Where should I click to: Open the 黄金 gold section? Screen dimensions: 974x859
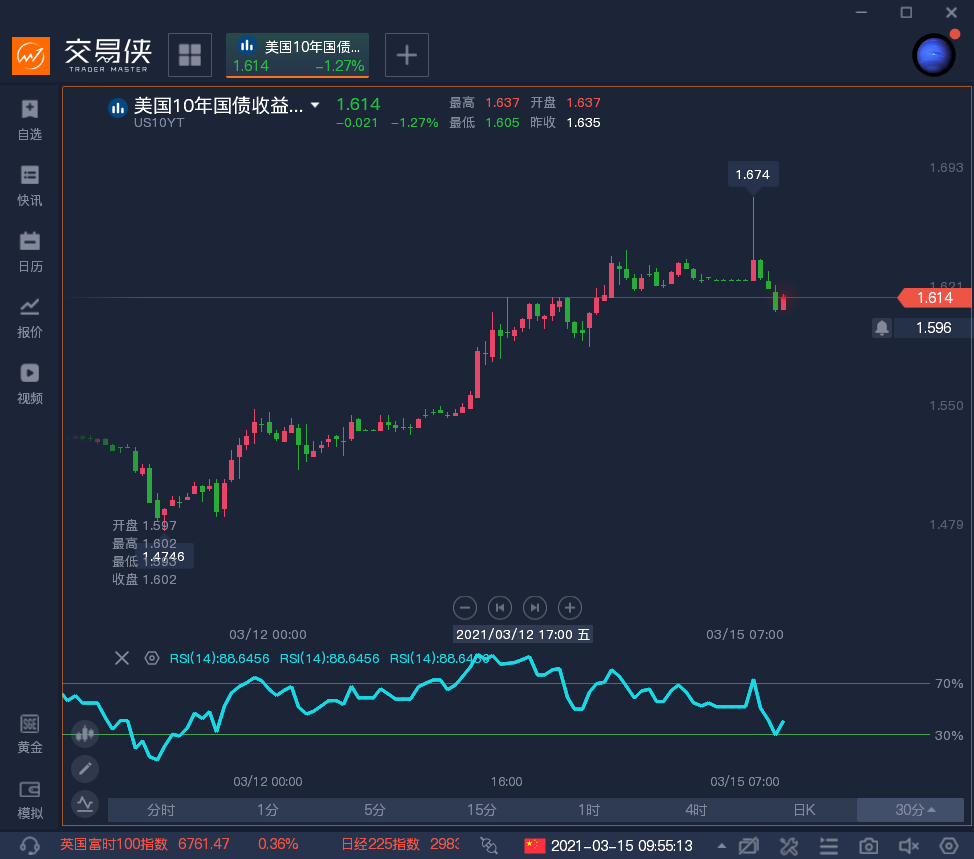point(29,731)
